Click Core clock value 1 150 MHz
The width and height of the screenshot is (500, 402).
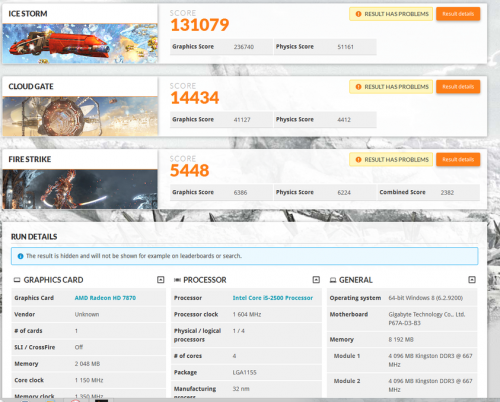(x=89, y=380)
